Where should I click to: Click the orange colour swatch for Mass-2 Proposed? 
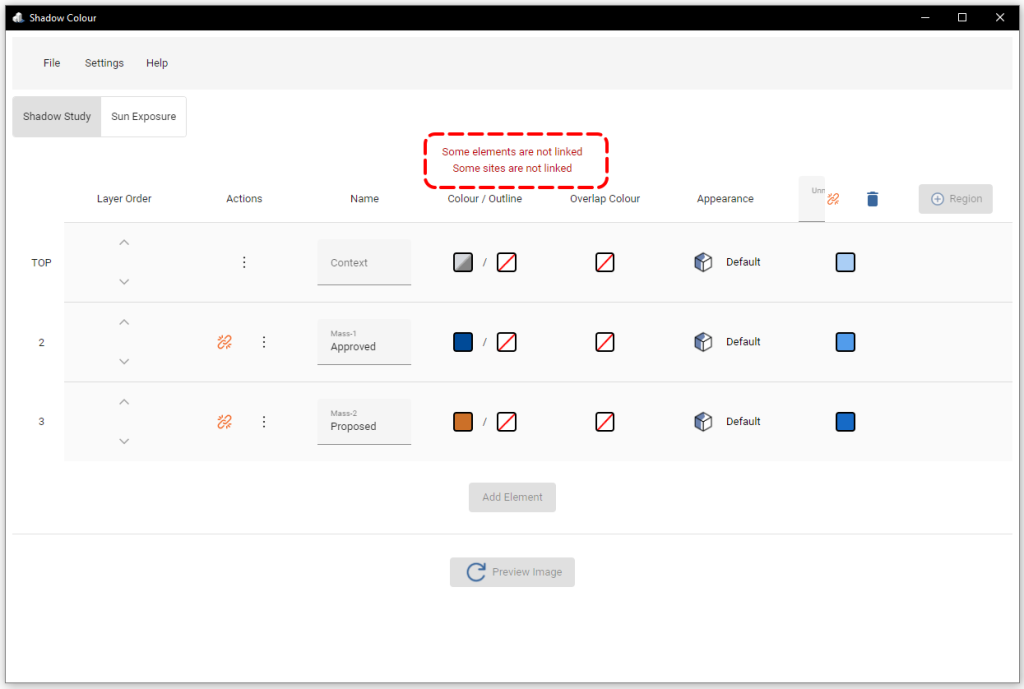click(462, 421)
